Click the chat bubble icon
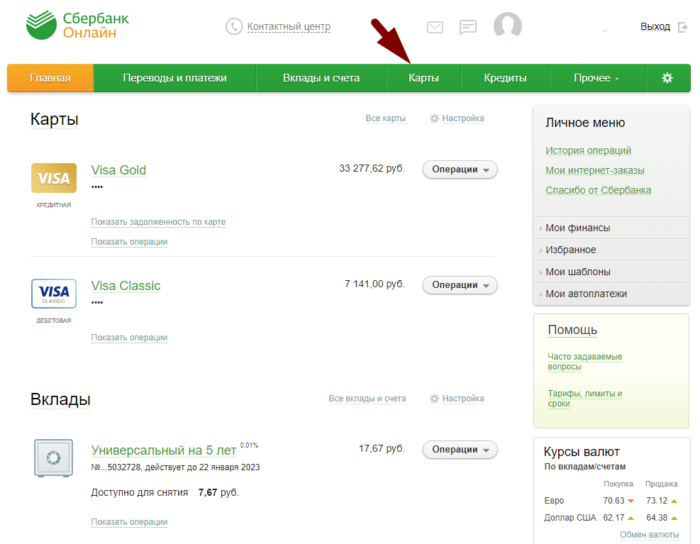The image size is (700, 544). pos(468,27)
